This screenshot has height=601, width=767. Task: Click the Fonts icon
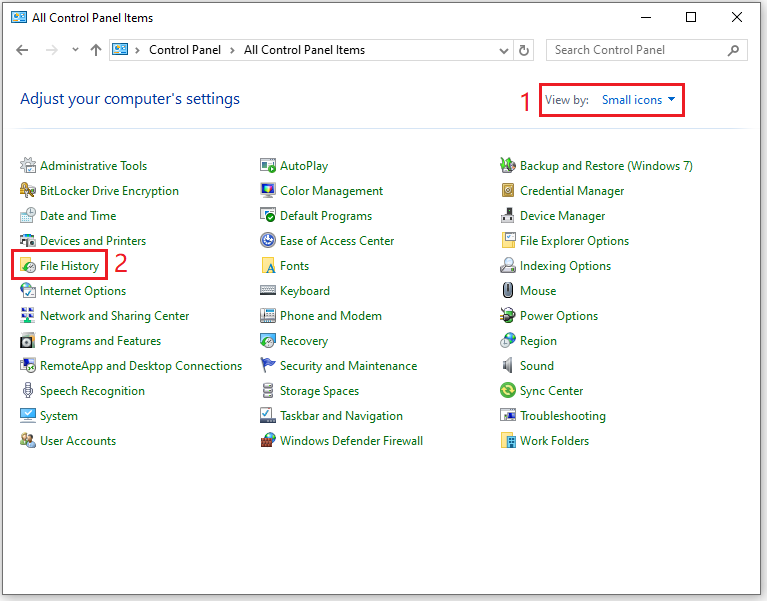268,266
